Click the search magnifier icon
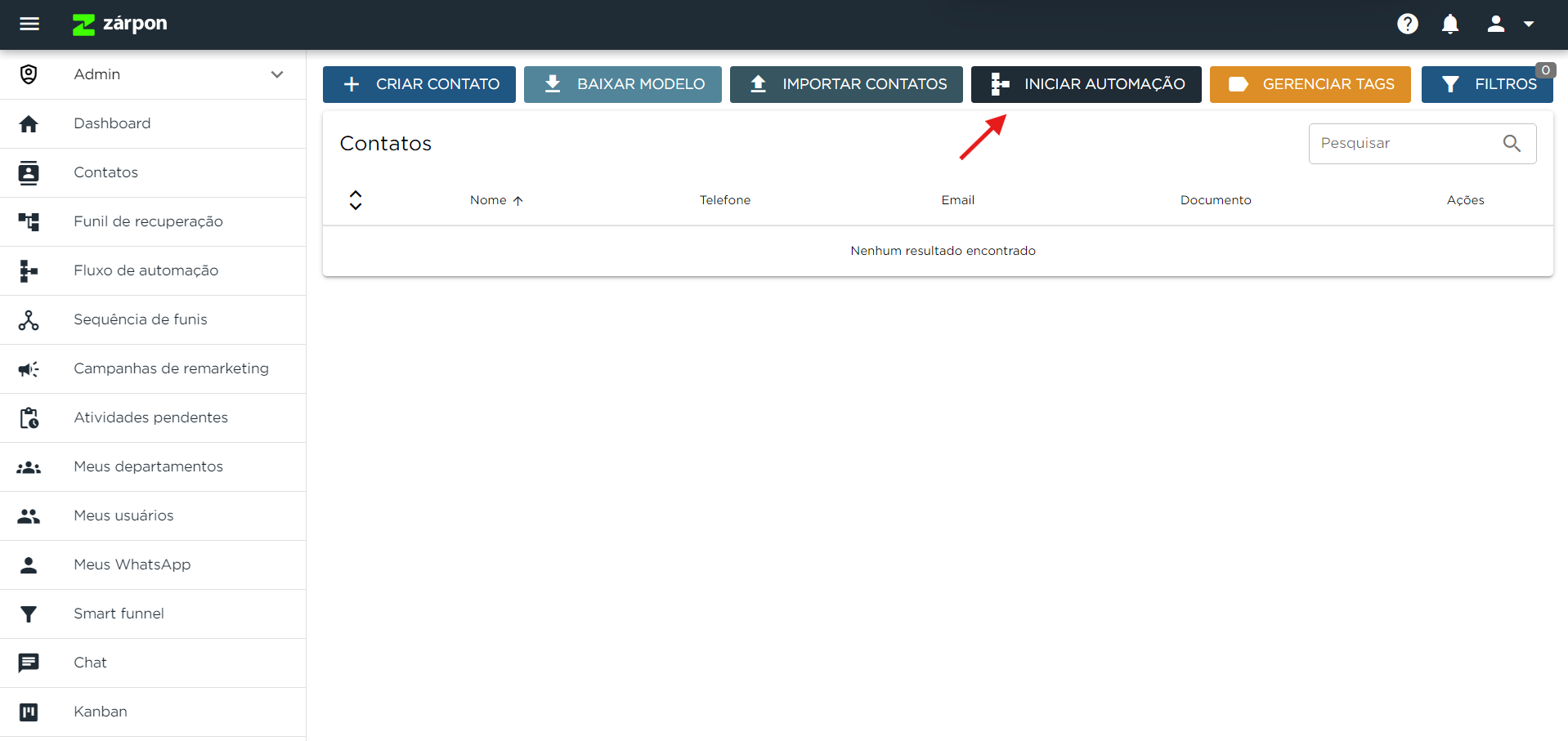Viewport: 1568px width, 741px height. (1512, 144)
